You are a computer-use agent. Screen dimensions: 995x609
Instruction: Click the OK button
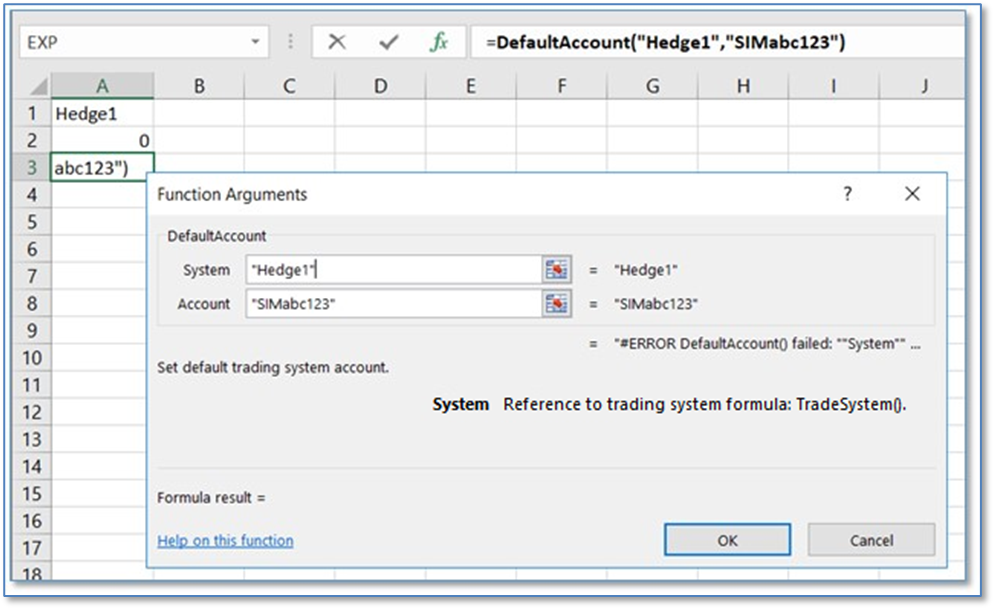[x=727, y=540]
